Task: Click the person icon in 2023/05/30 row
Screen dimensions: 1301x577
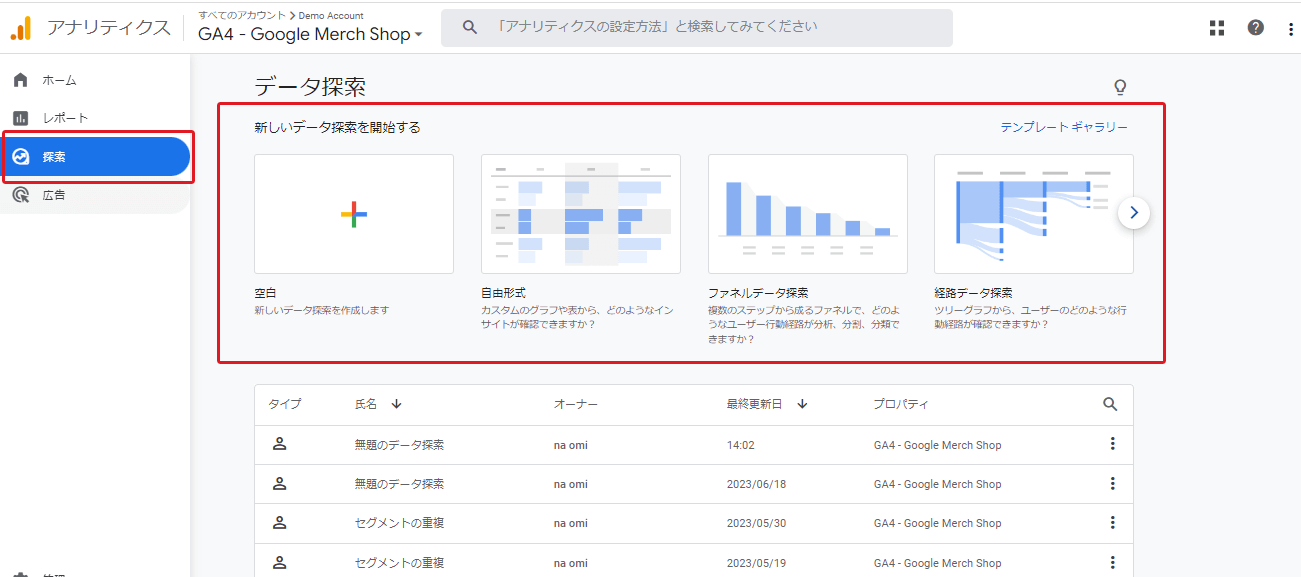Action: pyautogui.click(x=280, y=523)
